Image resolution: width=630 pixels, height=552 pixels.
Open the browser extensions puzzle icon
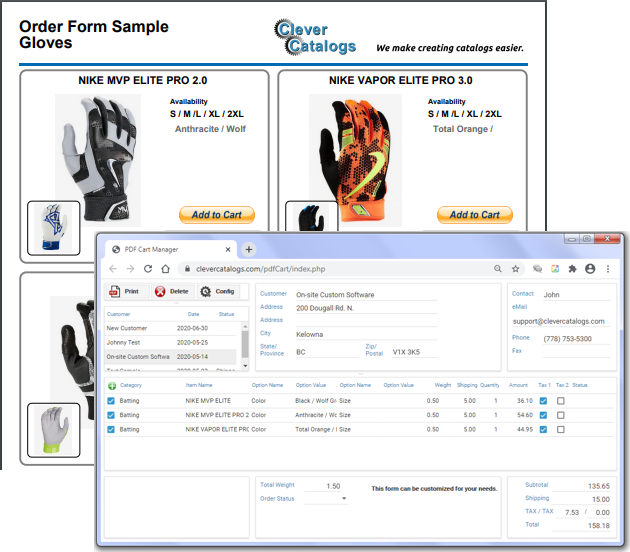click(x=572, y=269)
